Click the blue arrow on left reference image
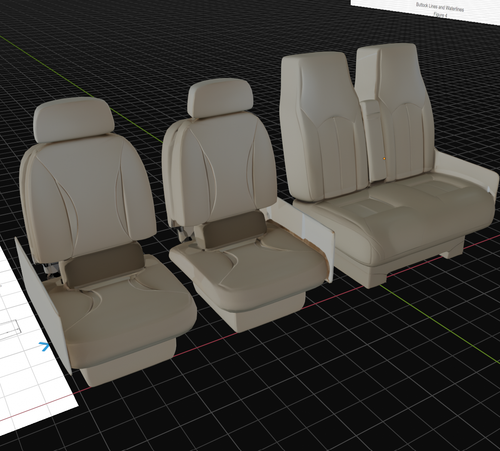 coord(44,346)
